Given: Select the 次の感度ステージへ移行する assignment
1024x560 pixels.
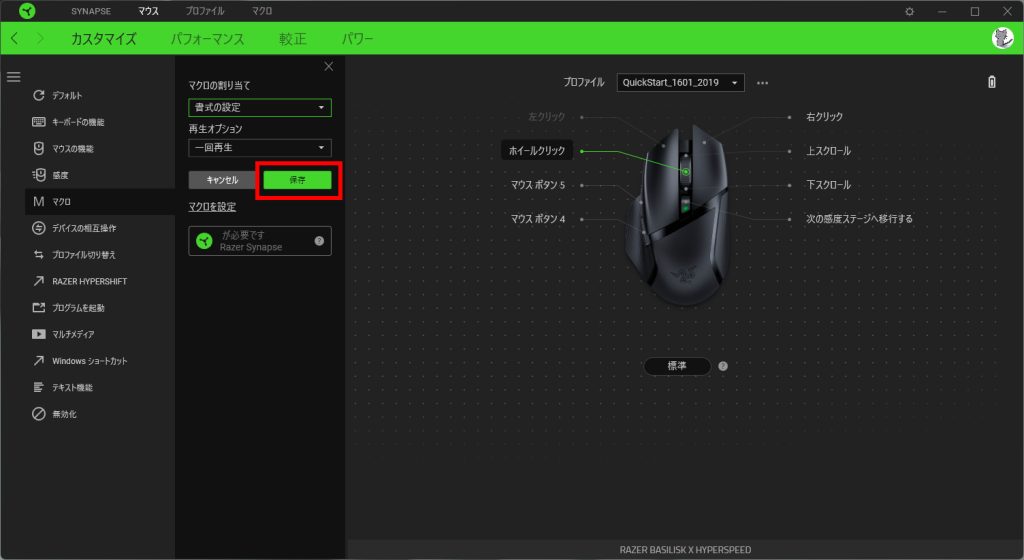Looking at the screenshot, I should click(859, 219).
